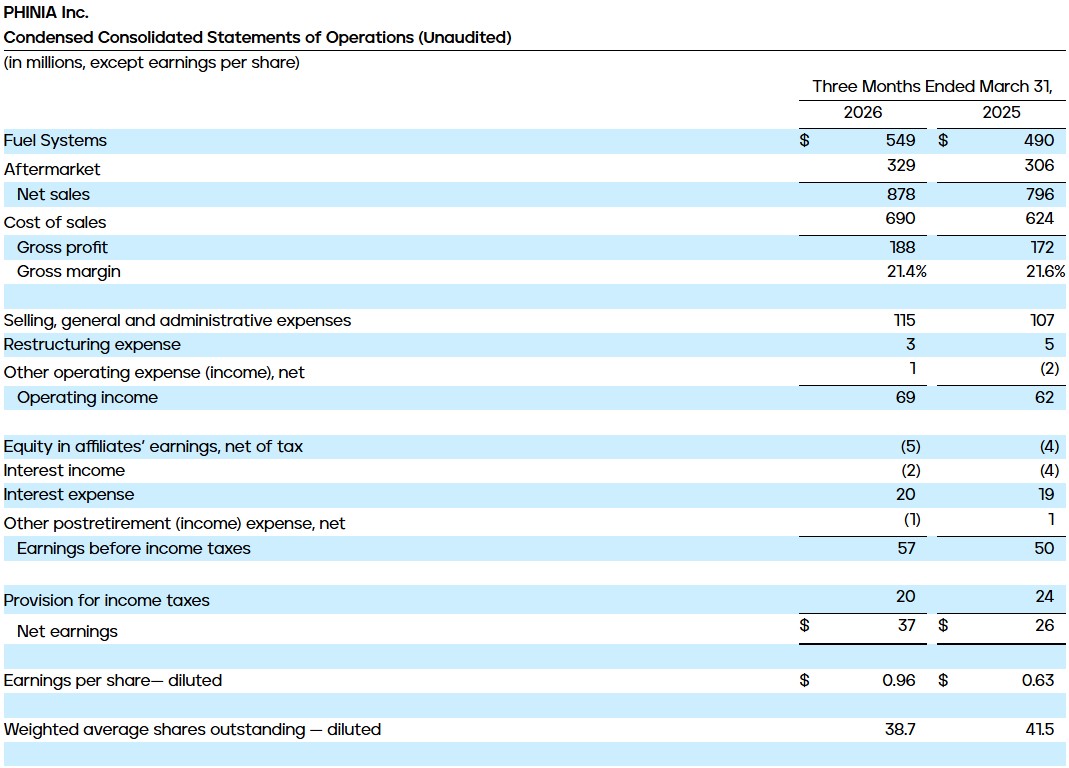This screenshot has height=768, width=1069.
Task: Select Equity in affiliates' earnings label
Action: click(x=153, y=447)
